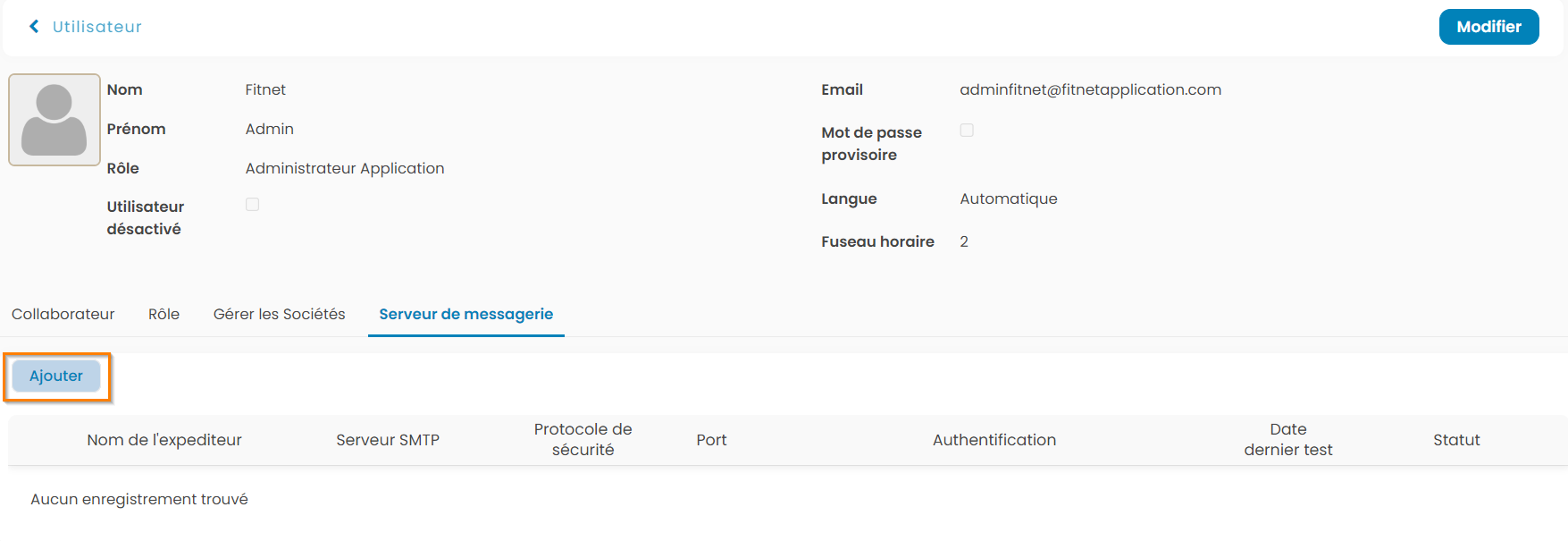The image size is (1568, 541).
Task: Click the Statut column header
Action: 1456,440
